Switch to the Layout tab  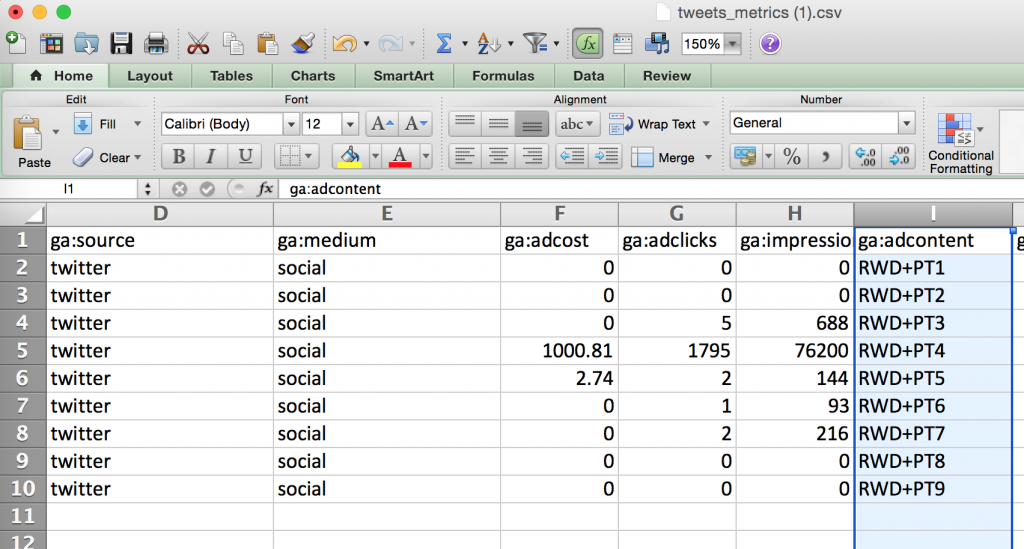(x=150, y=76)
